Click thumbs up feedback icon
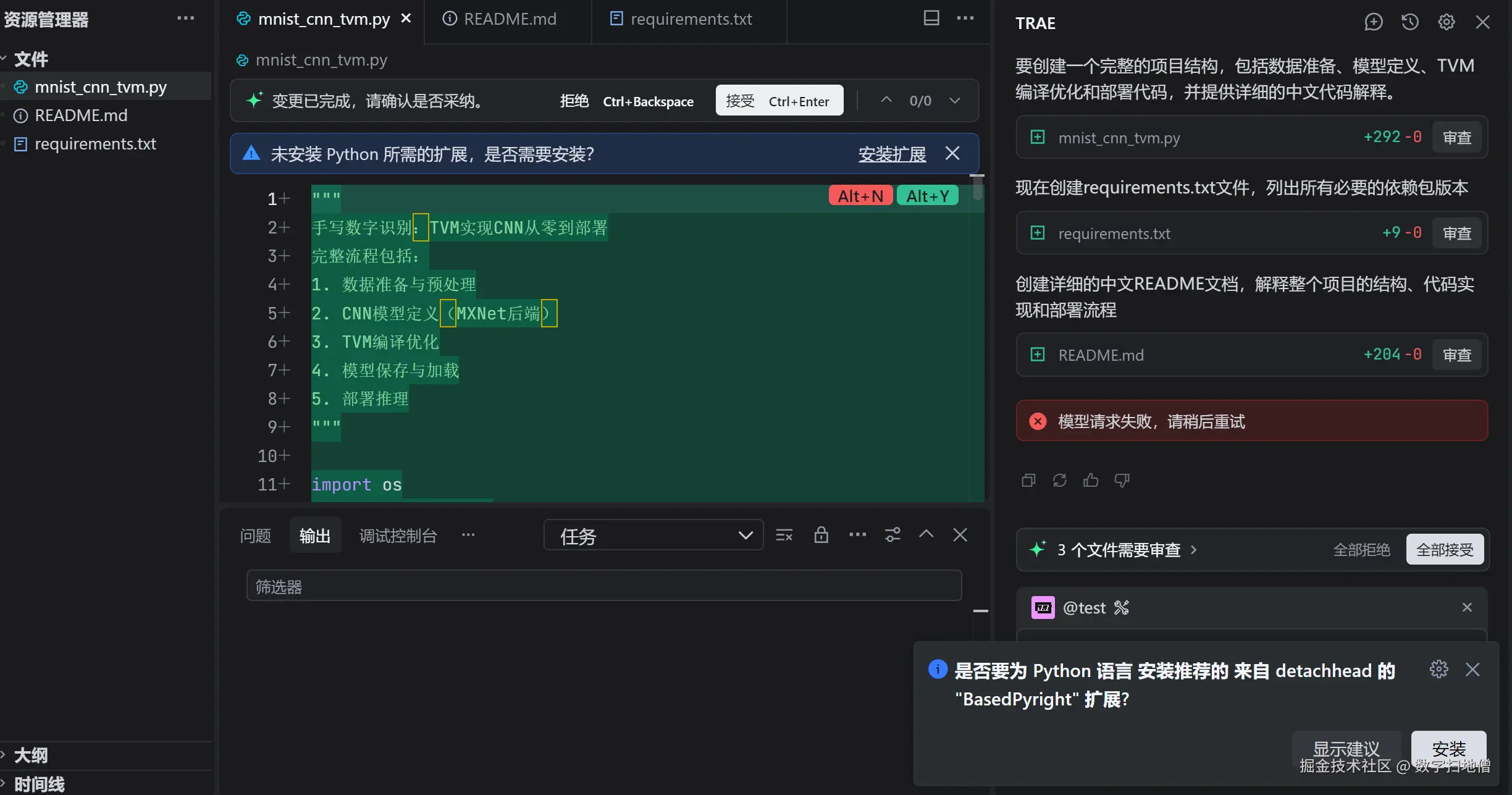 (1091, 480)
